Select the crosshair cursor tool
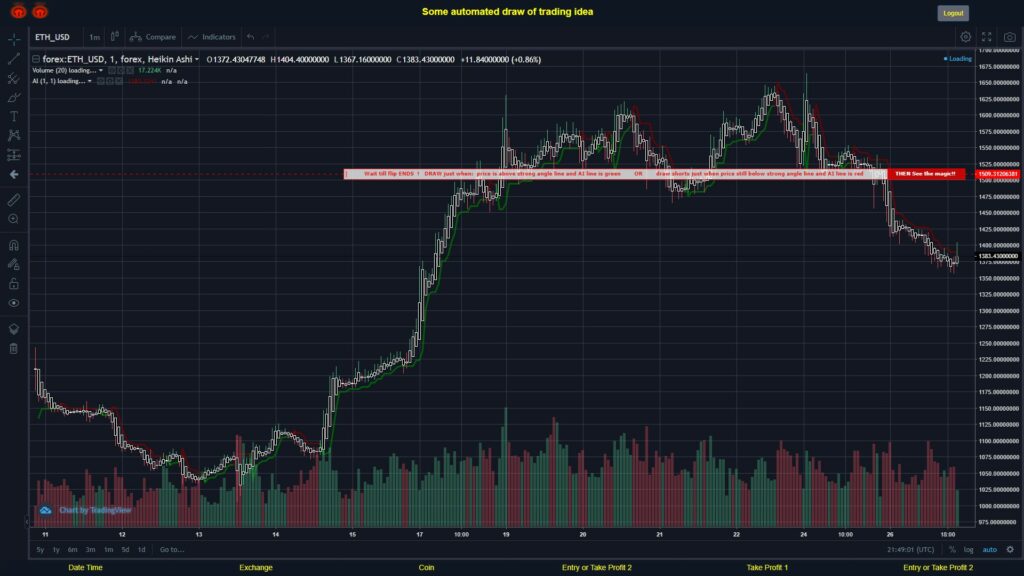The height and width of the screenshot is (576, 1024). [14, 39]
